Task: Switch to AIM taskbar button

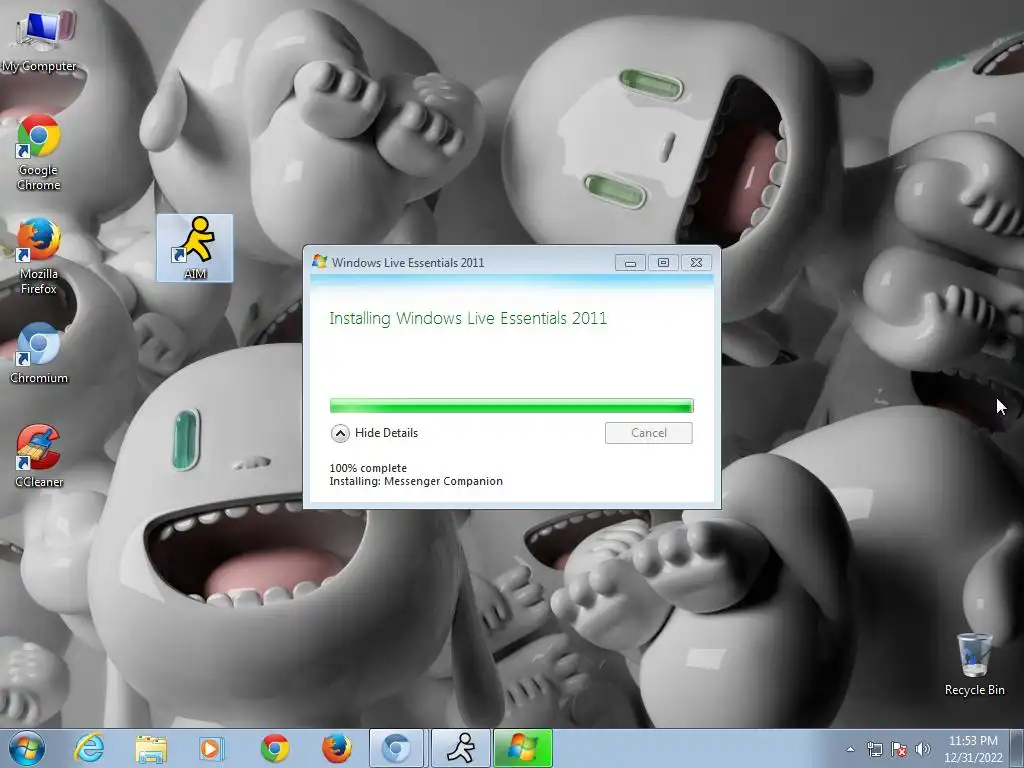Action: click(460, 748)
